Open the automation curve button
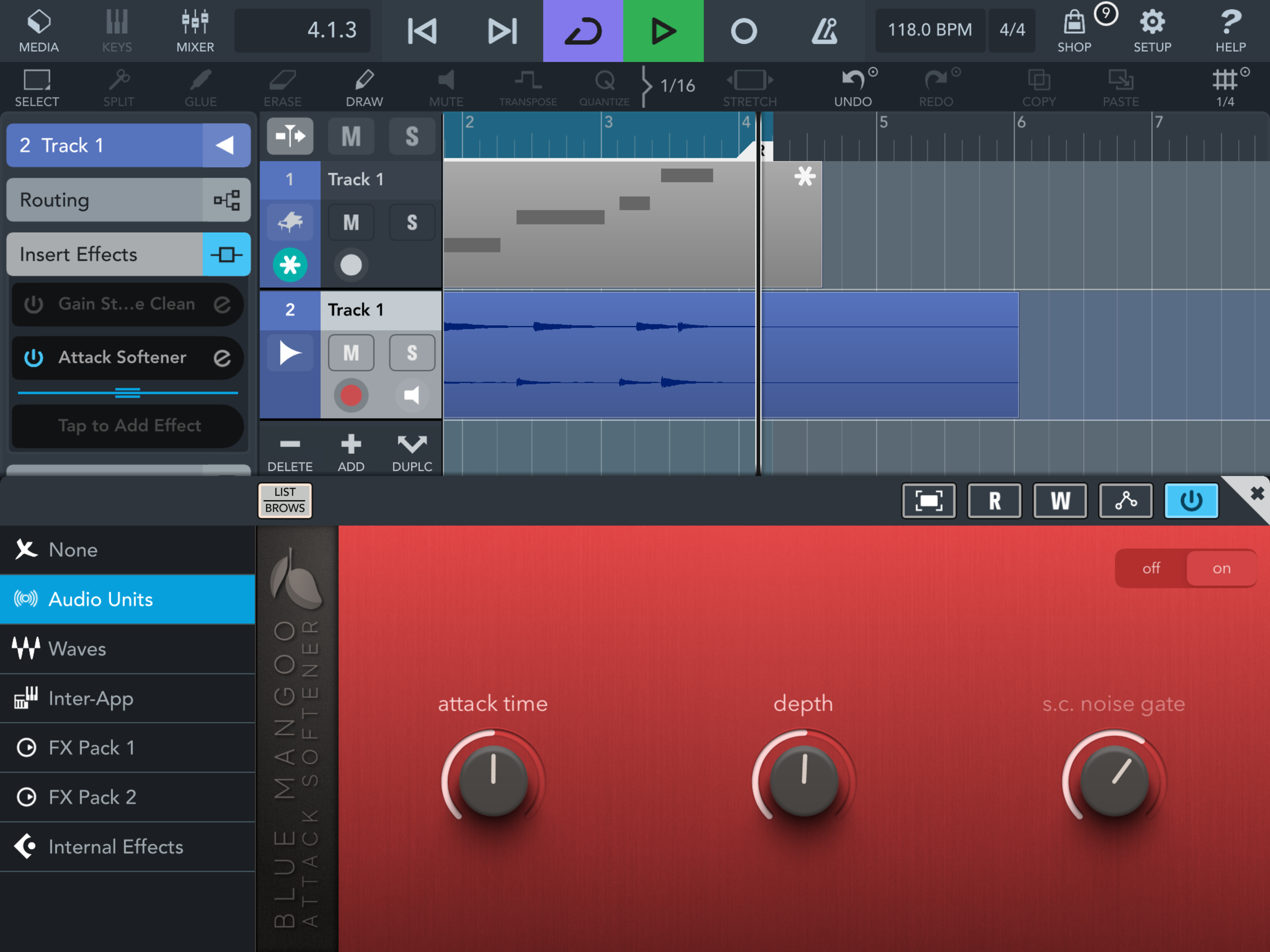Image resolution: width=1270 pixels, height=952 pixels. pos(1125,501)
